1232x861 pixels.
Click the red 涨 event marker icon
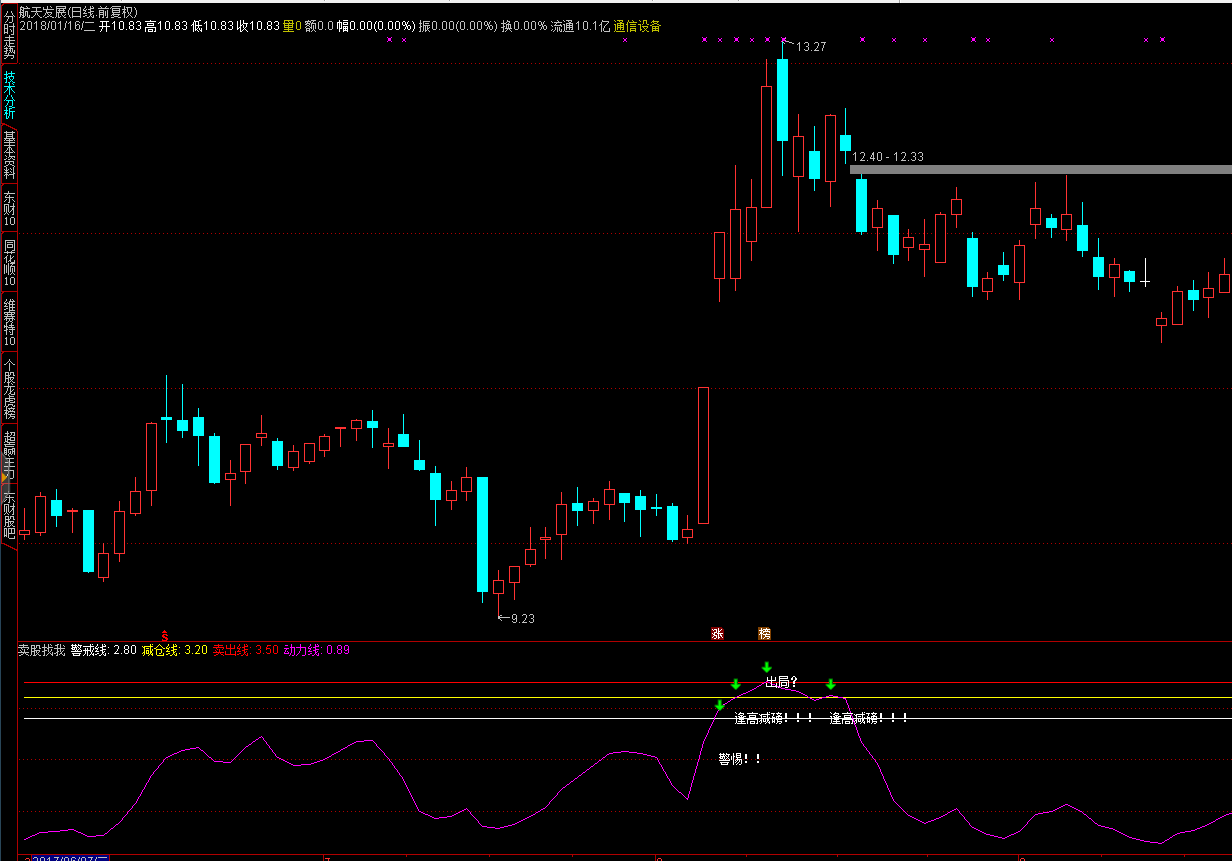click(717, 633)
